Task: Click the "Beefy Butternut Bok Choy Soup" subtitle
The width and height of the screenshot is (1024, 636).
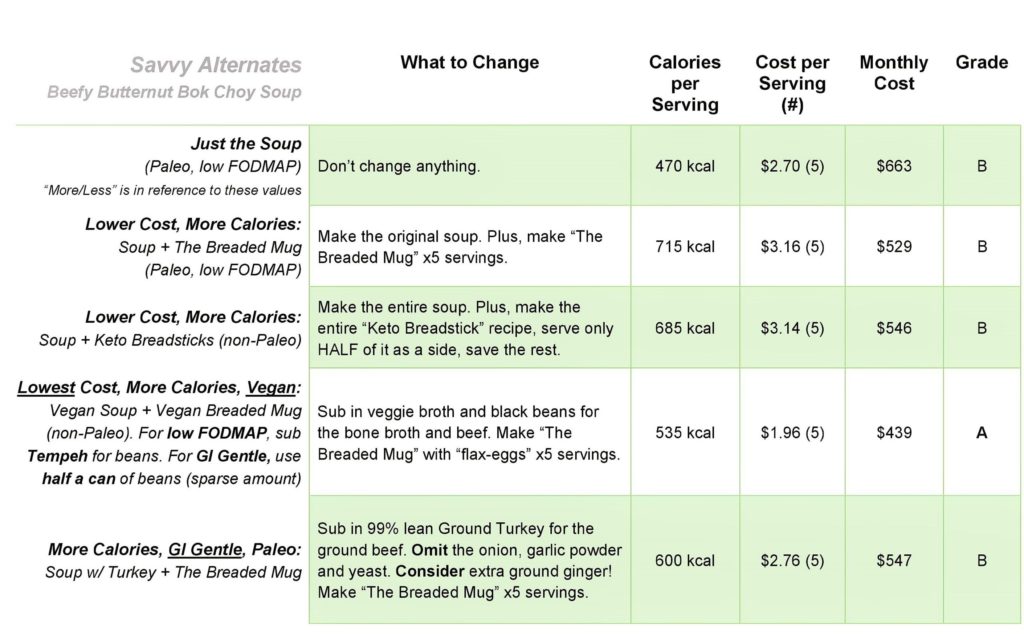Action: [174, 93]
